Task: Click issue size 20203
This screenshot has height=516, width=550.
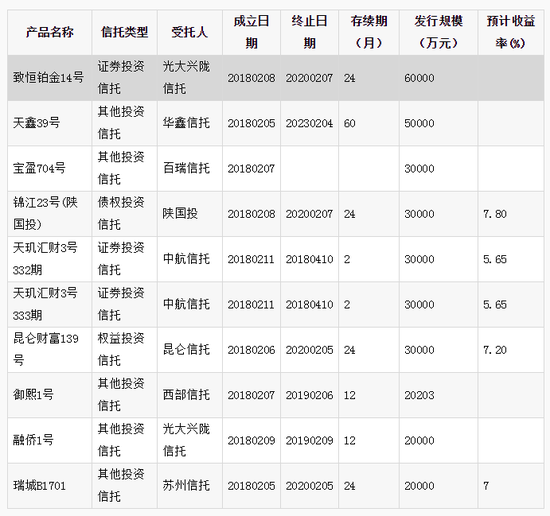Action: 419,395
